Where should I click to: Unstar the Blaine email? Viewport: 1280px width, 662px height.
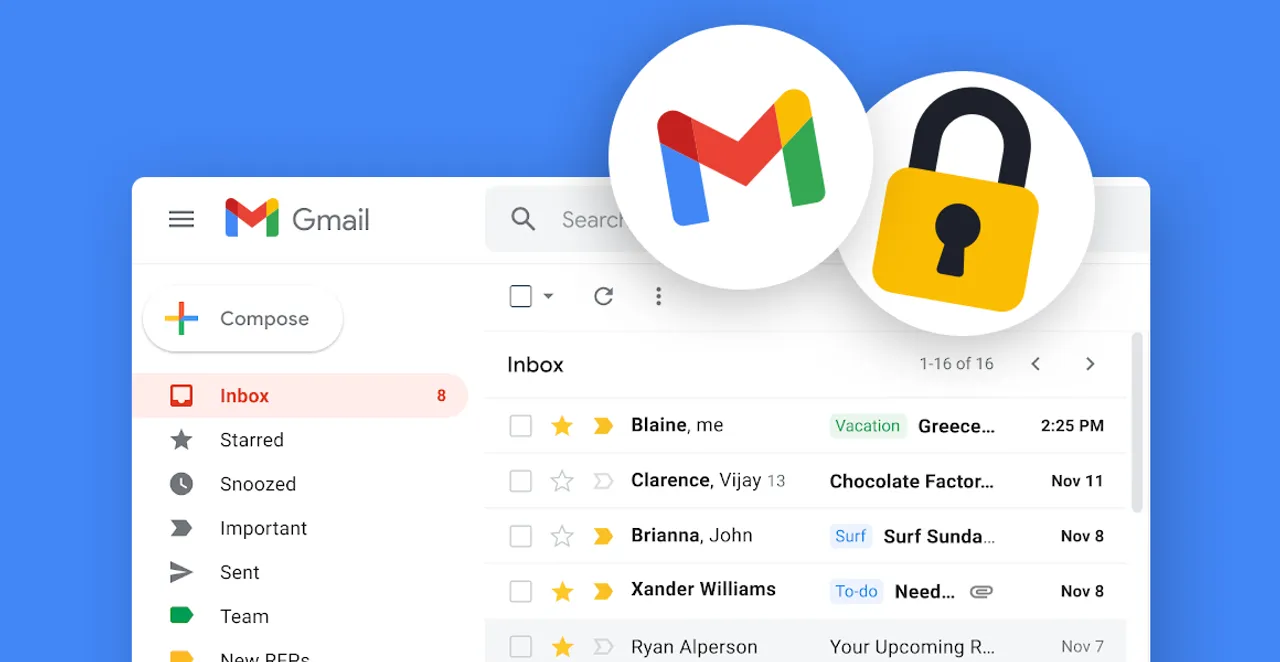(x=562, y=426)
